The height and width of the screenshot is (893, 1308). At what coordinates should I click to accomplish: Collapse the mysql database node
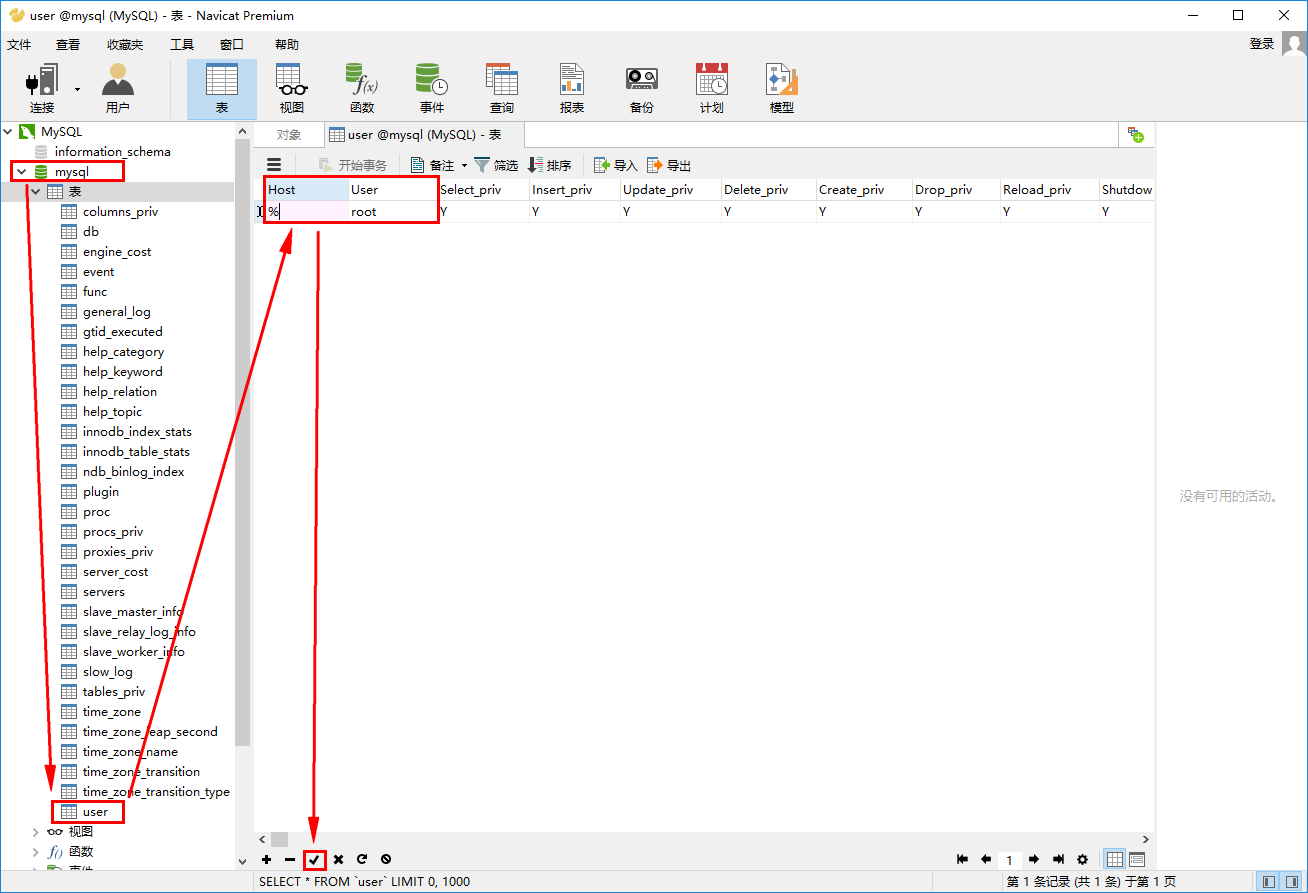click(x=21, y=171)
